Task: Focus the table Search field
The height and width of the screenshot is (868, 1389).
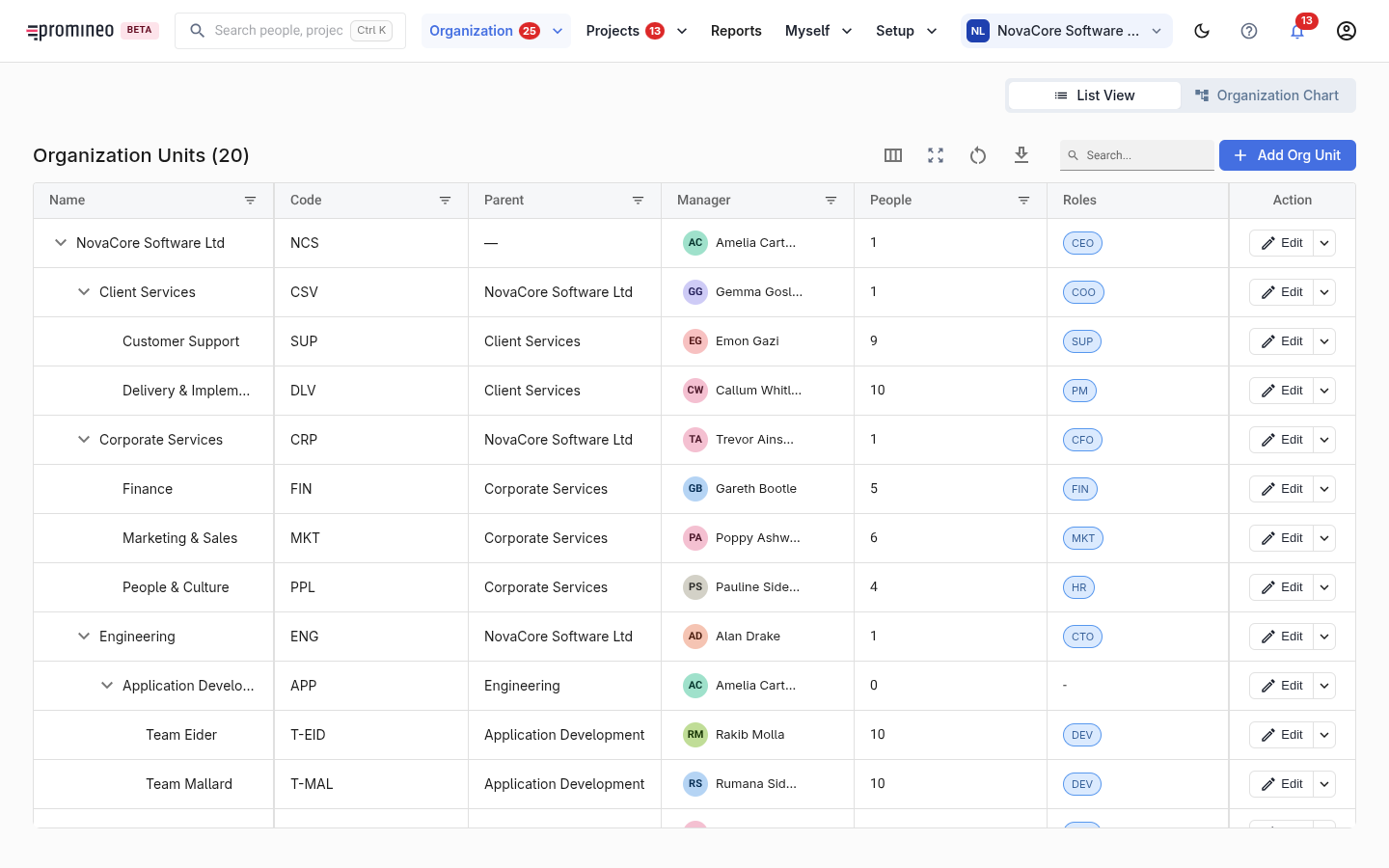Action: pyautogui.click(x=1137, y=155)
